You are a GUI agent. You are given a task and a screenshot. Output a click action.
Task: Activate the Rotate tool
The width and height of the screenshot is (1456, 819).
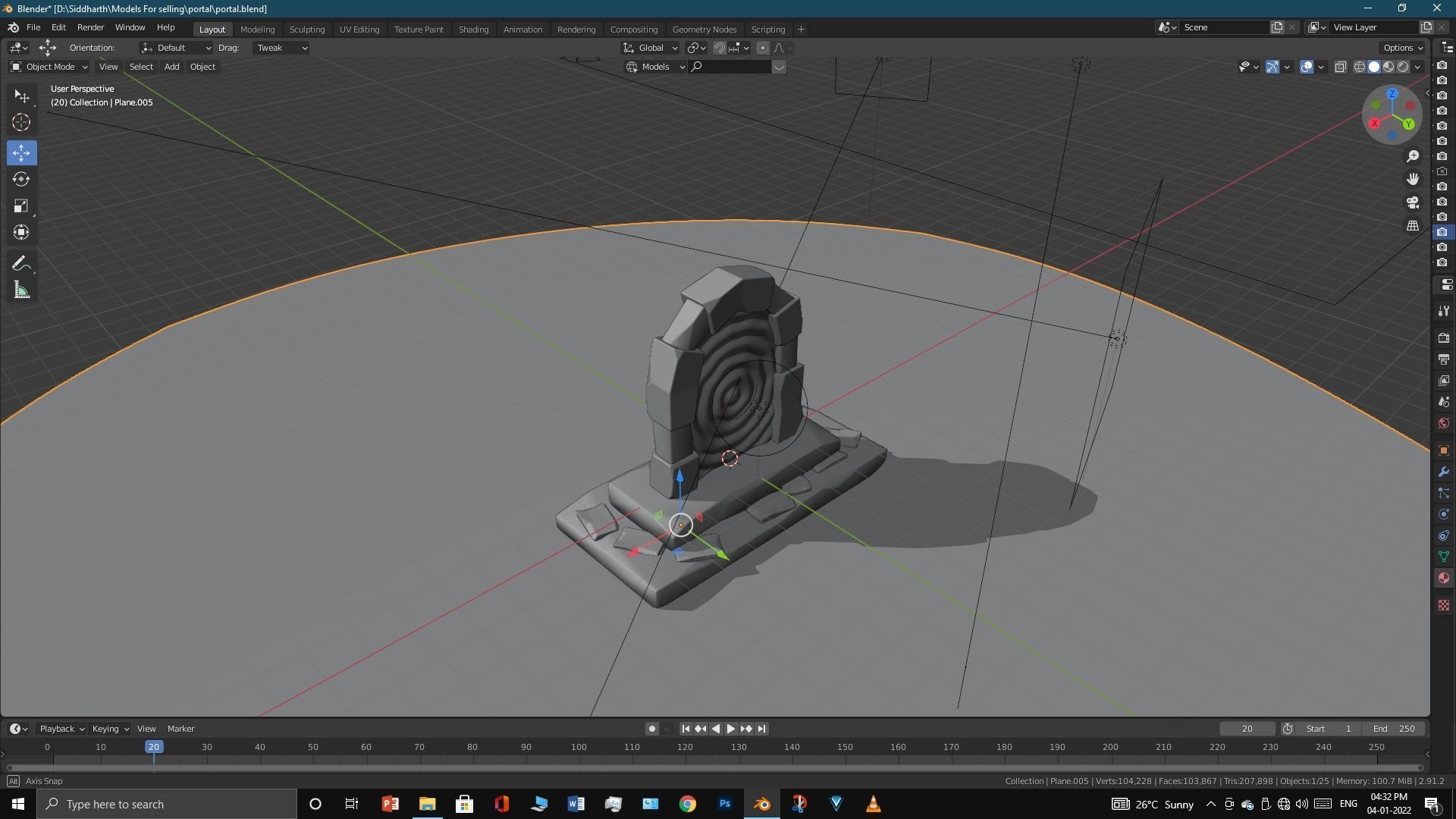[21, 179]
